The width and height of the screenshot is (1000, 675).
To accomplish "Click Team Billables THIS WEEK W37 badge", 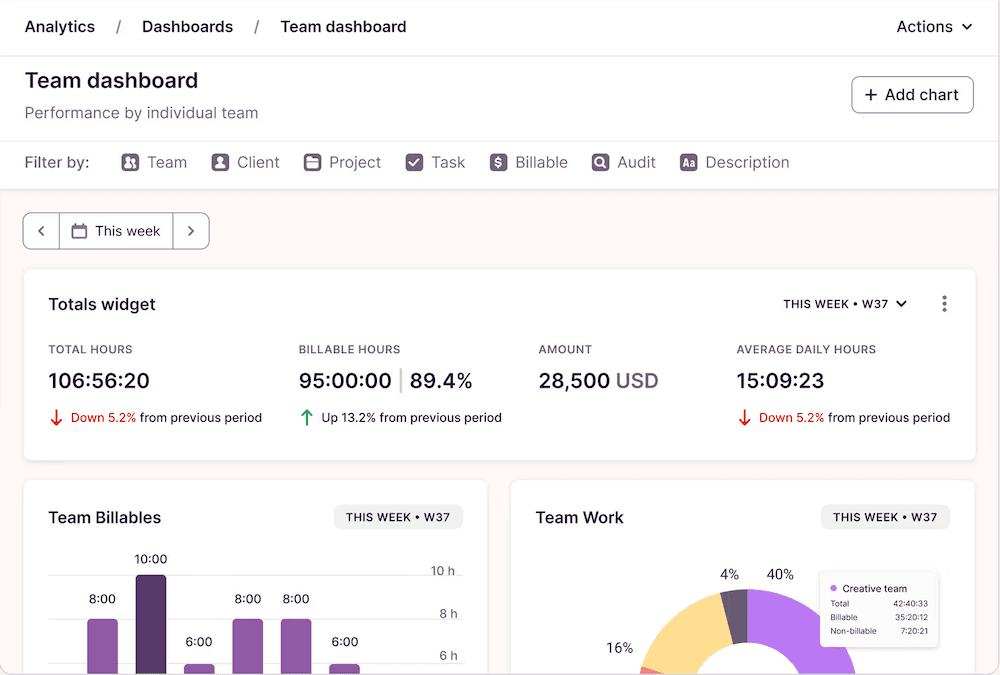I will click(398, 517).
